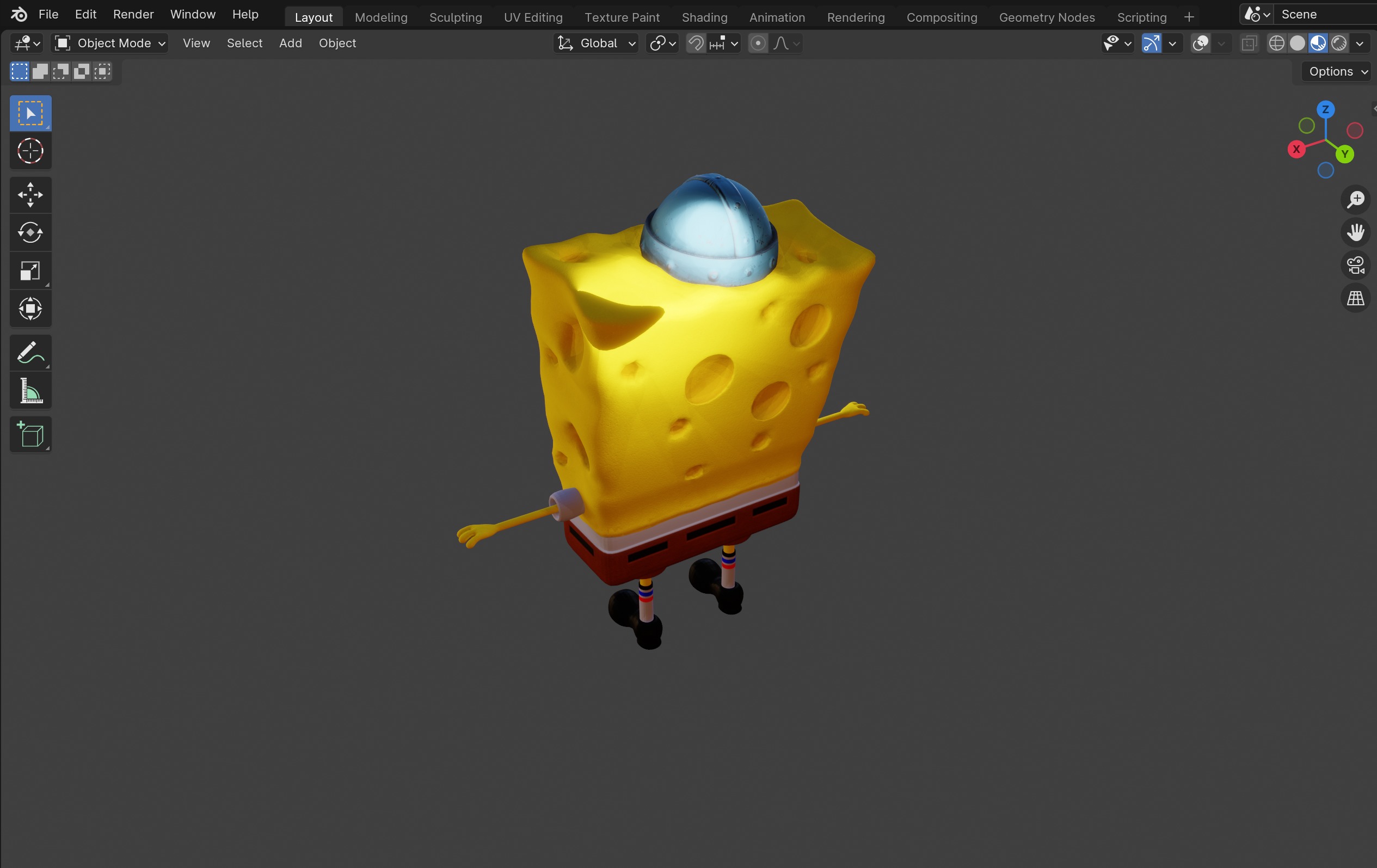This screenshot has height=868, width=1377.
Task: Switch to the UV Editing workspace tab
Action: coord(533,17)
